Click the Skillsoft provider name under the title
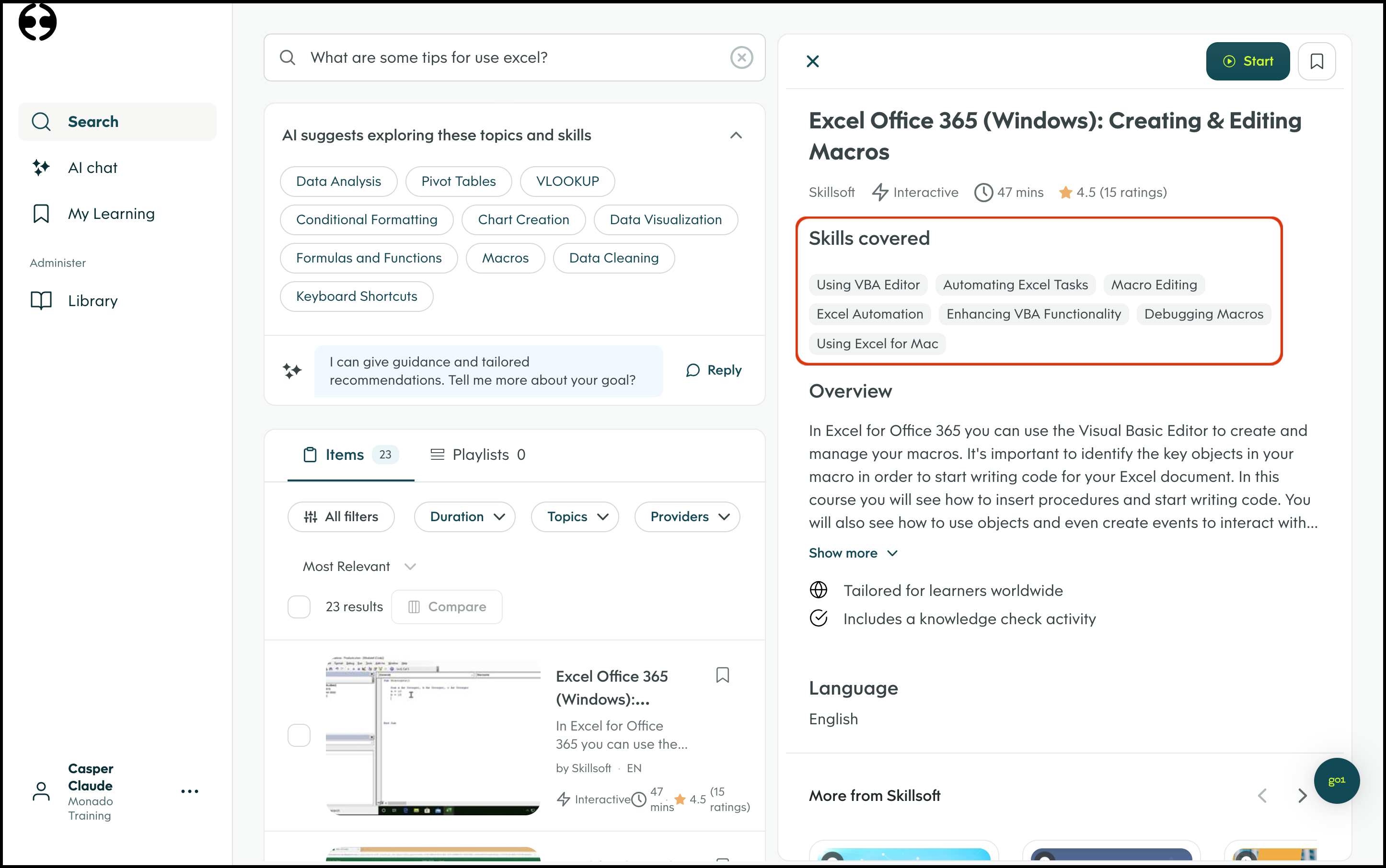 832,192
